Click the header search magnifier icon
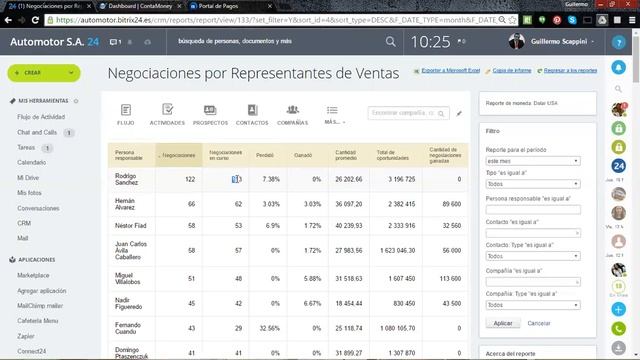 pyautogui.click(x=391, y=42)
